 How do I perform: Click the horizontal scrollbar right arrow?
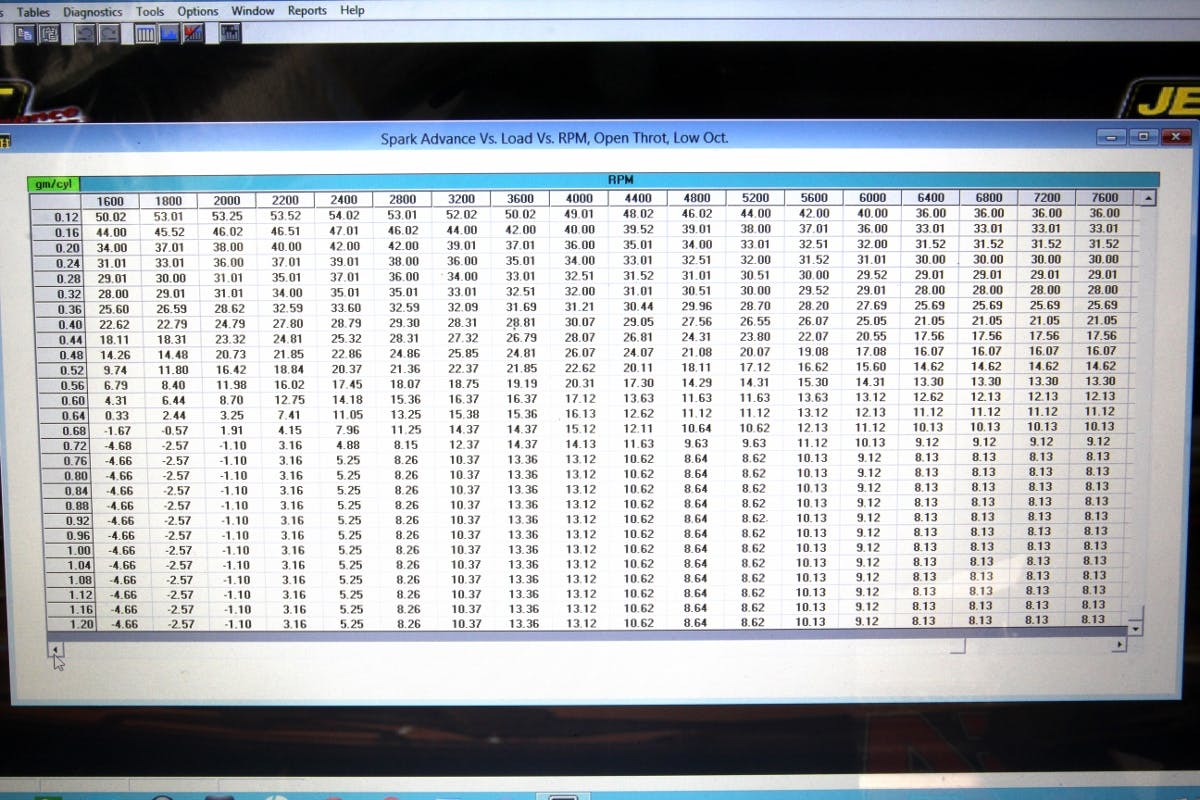point(1119,646)
